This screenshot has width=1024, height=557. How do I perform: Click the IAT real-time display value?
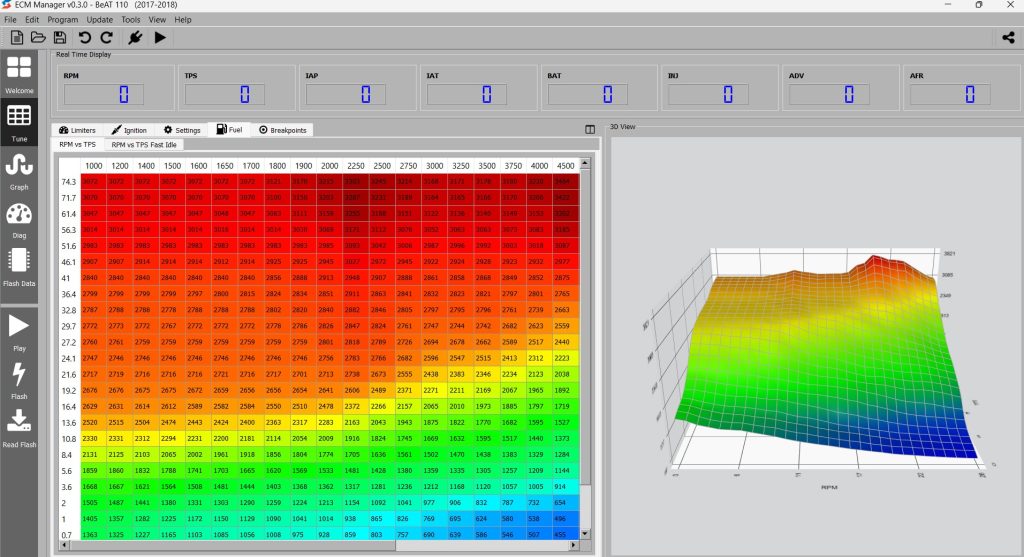(467, 95)
